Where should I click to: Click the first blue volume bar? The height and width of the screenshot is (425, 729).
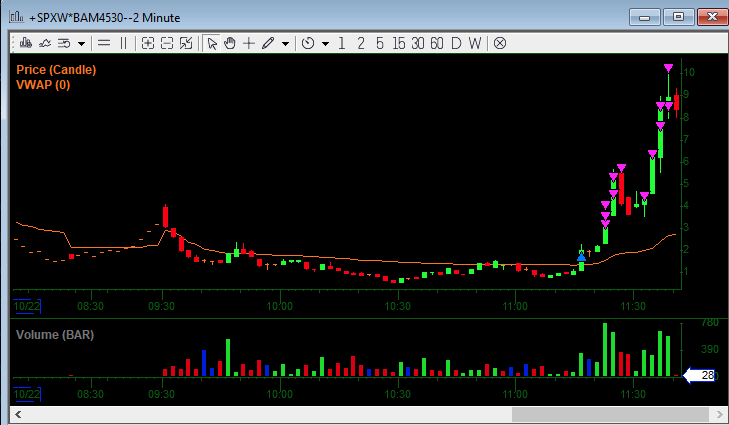coord(204,363)
